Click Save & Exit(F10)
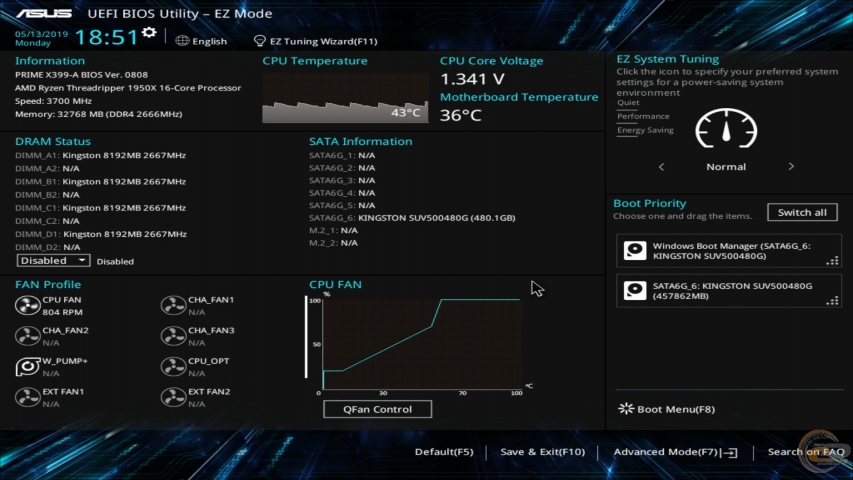 pos(542,452)
